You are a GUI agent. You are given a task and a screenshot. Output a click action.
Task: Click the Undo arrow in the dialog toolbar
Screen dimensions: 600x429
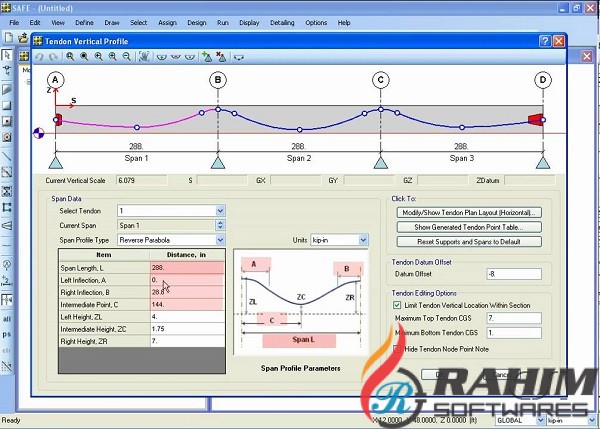click(x=39, y=57)
